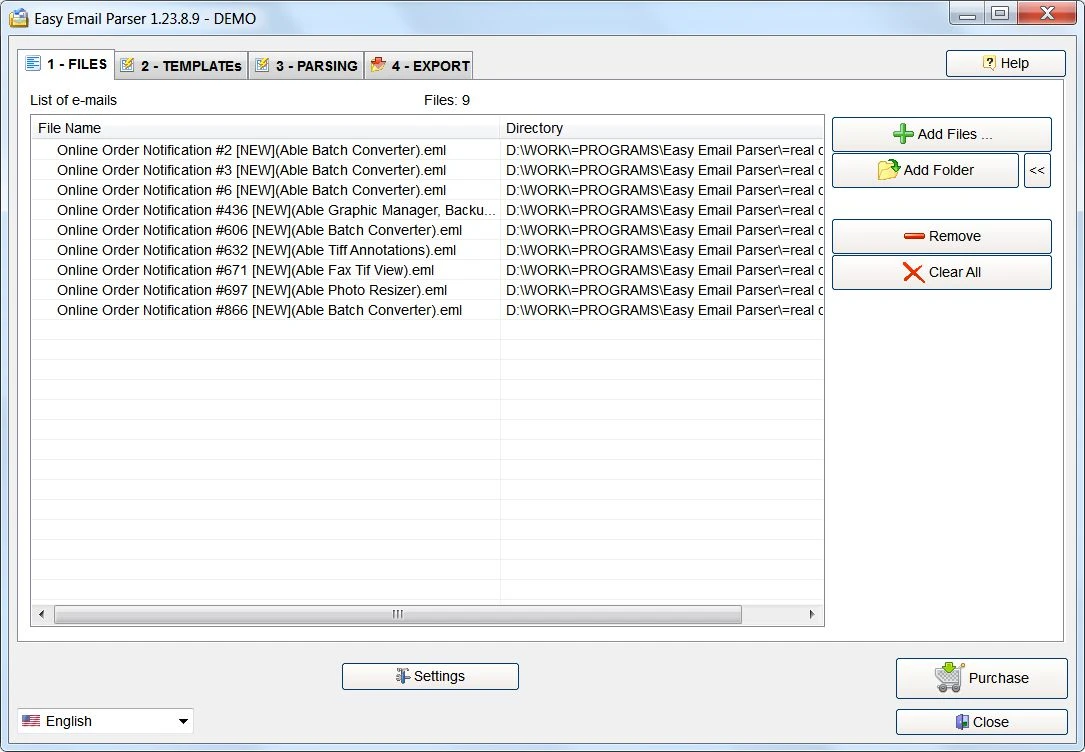Select Online Order Notification #697 Photo Resizer file
1085x752 pixels.
[x=251, y=290]
